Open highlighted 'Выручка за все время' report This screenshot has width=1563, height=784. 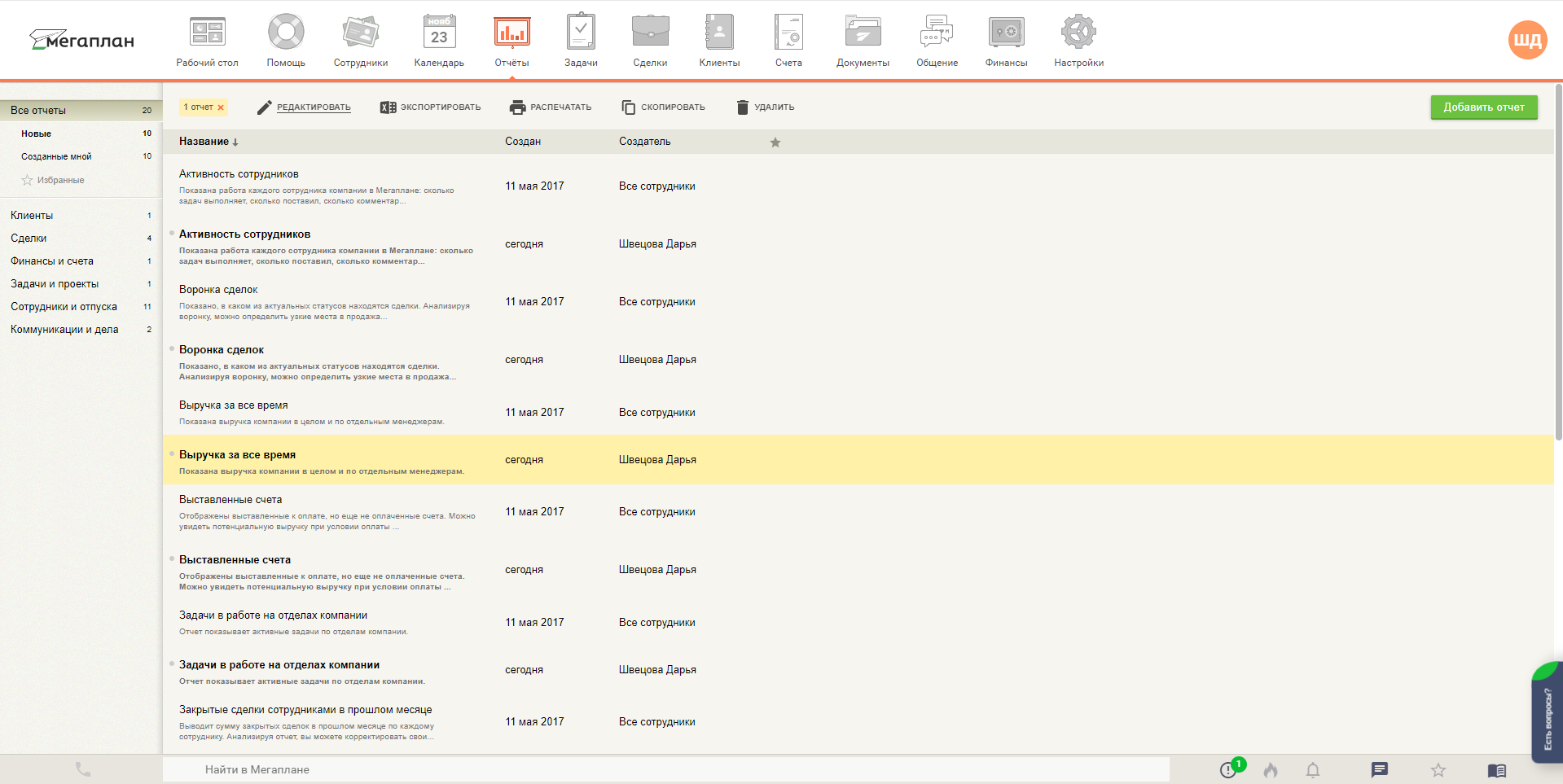click(x=237, y=455)
